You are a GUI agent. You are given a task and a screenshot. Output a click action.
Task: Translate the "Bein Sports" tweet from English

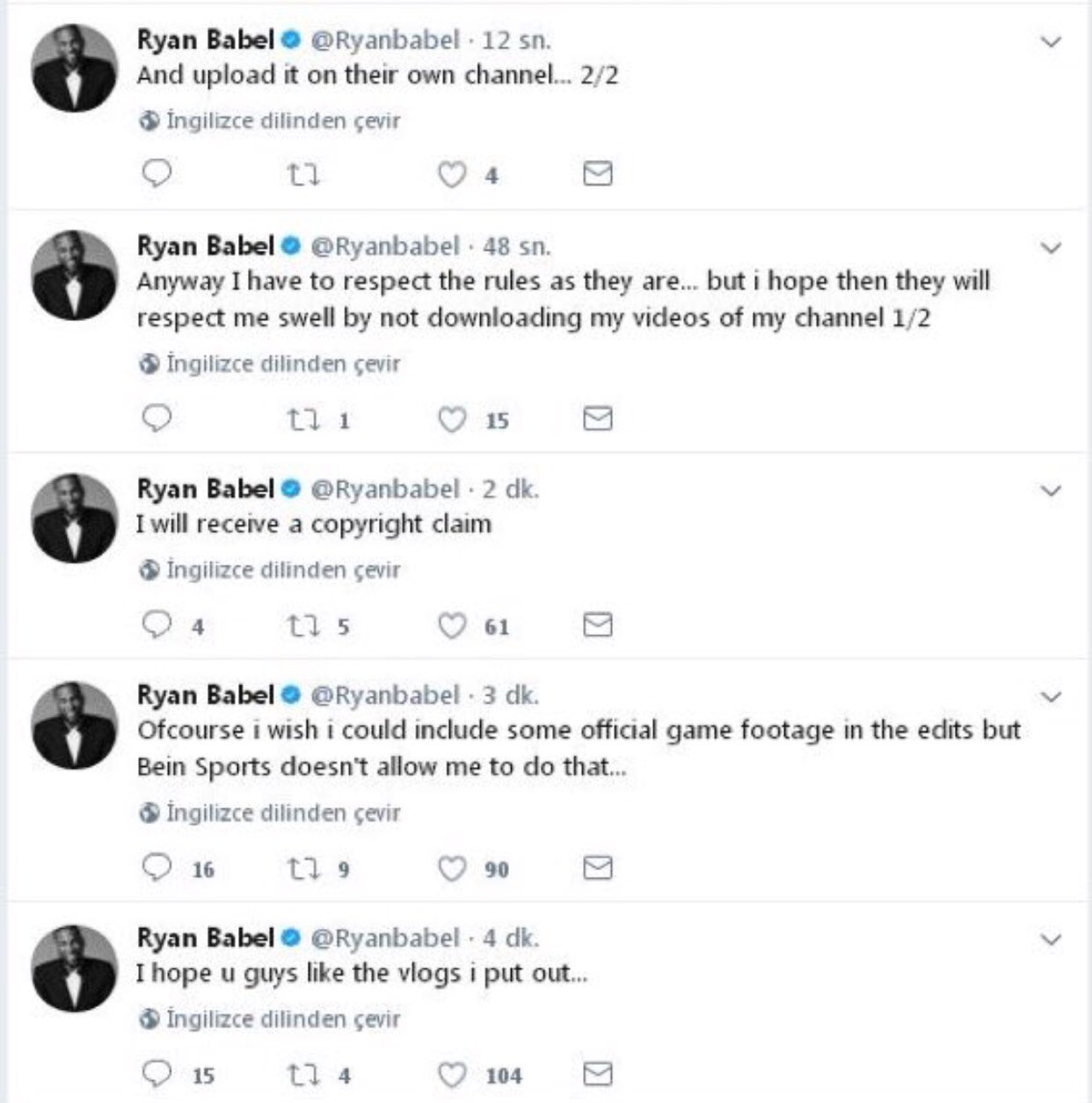[x=281, y=813]
